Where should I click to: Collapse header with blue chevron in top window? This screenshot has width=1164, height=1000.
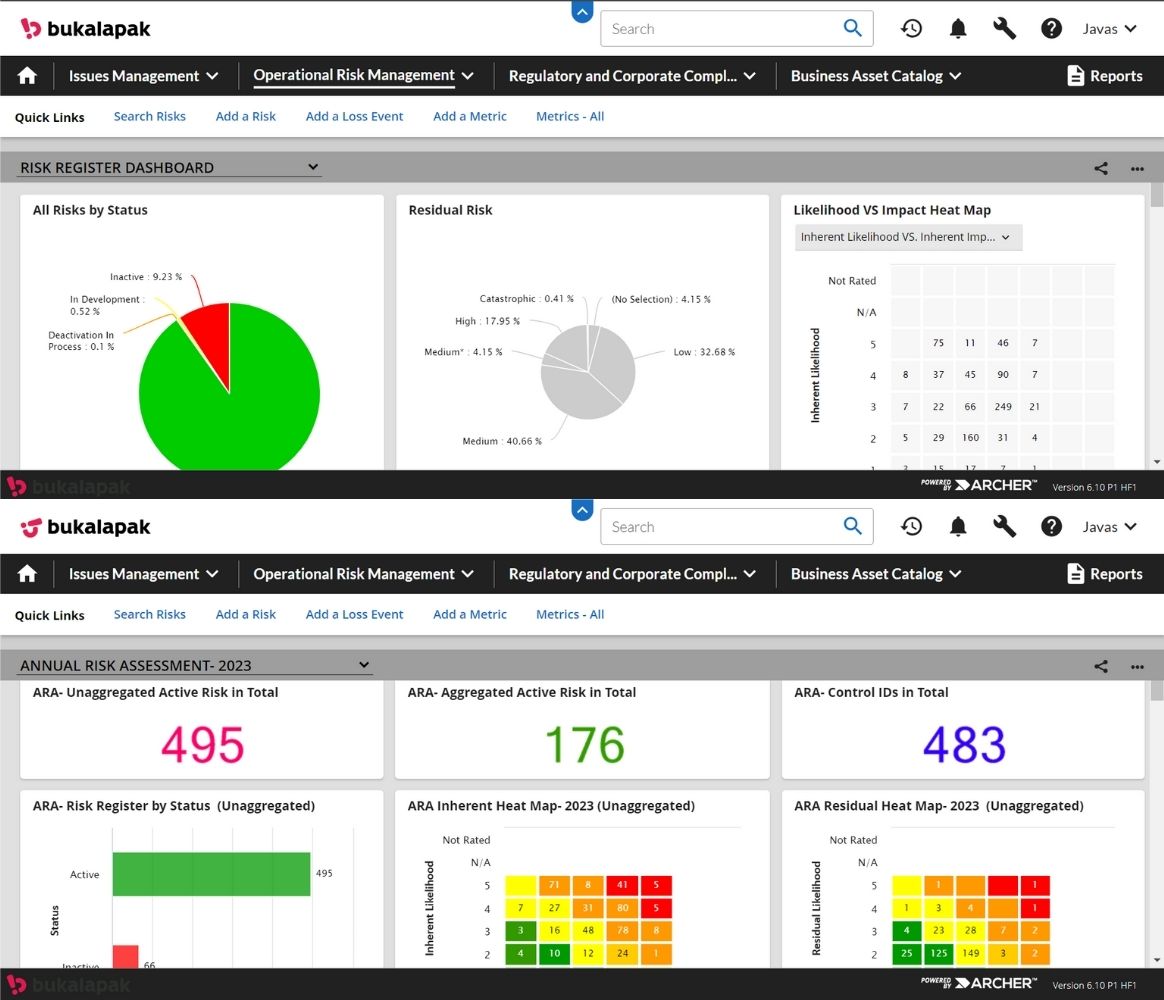pyautogui.click(x=583, y=12)
